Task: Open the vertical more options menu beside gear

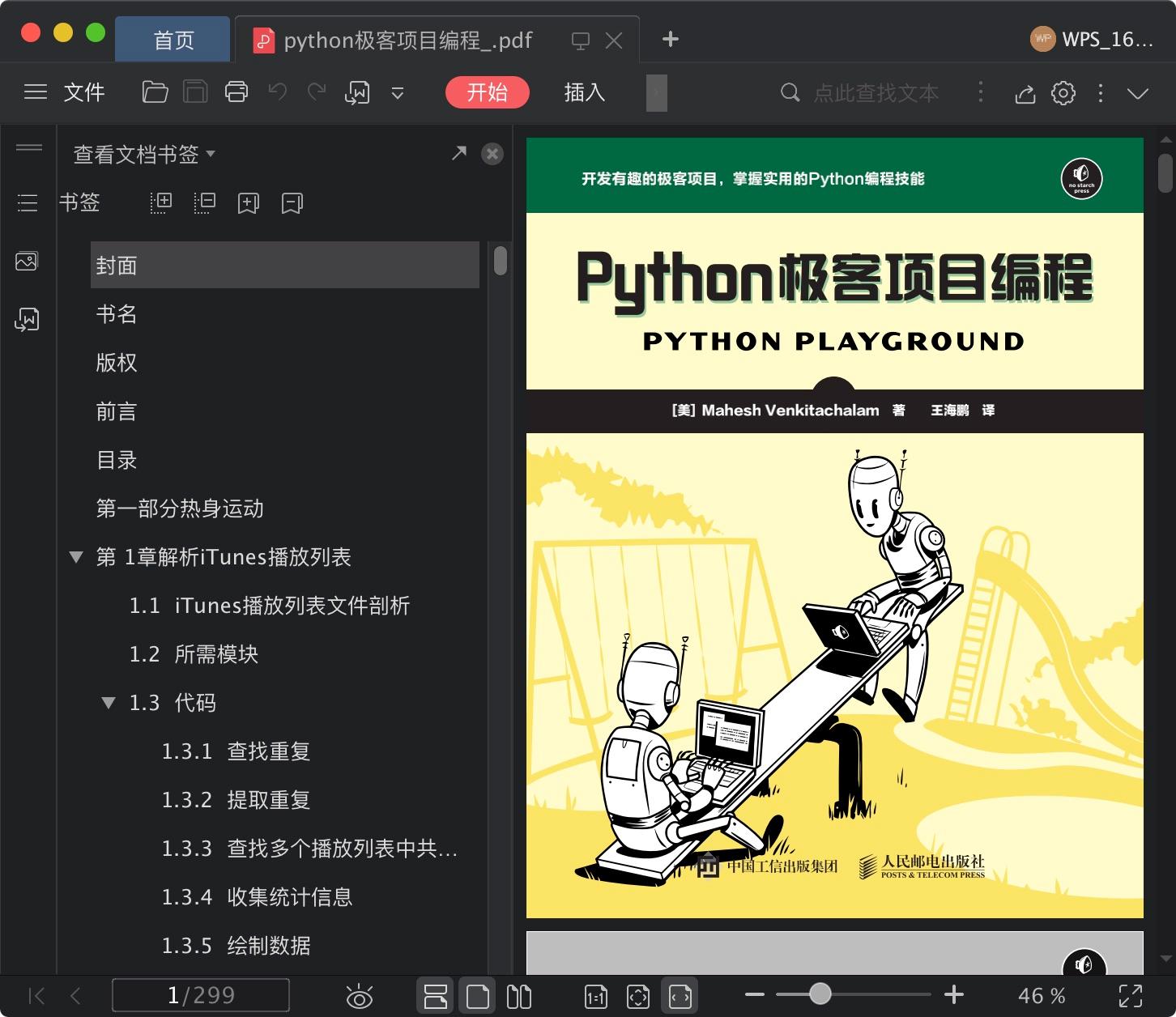Action: (x=1101, y=93)
